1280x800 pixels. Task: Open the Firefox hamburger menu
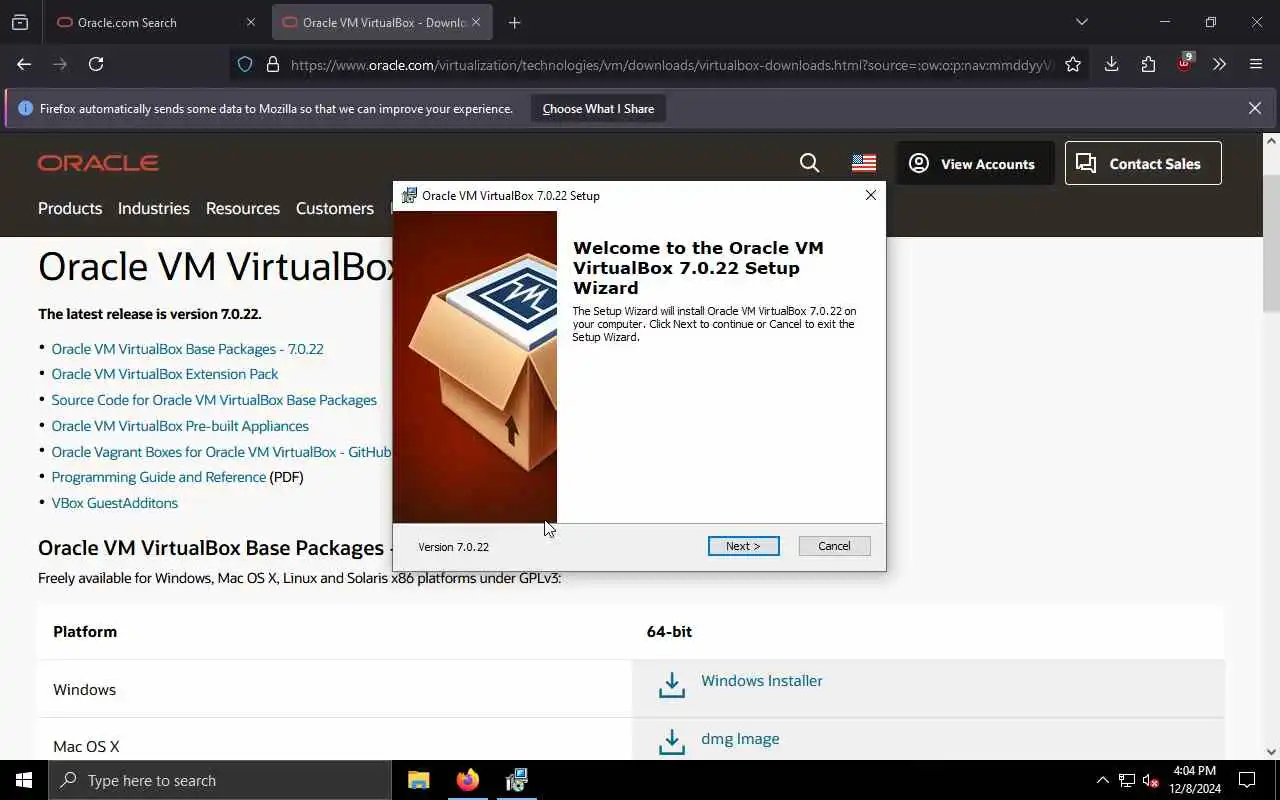[1256, 64]
